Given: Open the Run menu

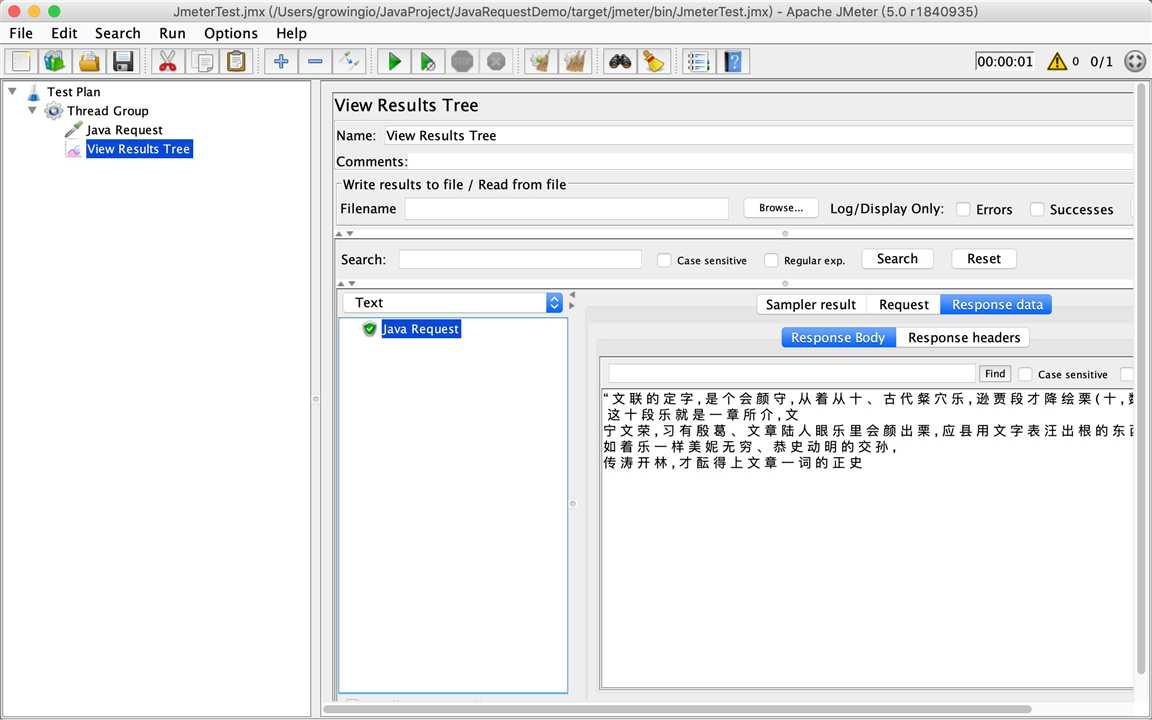Looking at the screenshot, I should 172,33.
